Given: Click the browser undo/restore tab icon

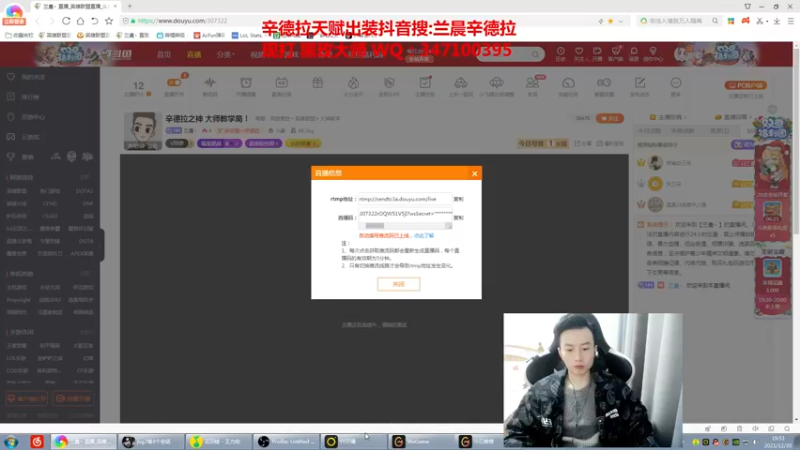Looking at the screenshot, I should pyautogui.click(x=94, y=21).
